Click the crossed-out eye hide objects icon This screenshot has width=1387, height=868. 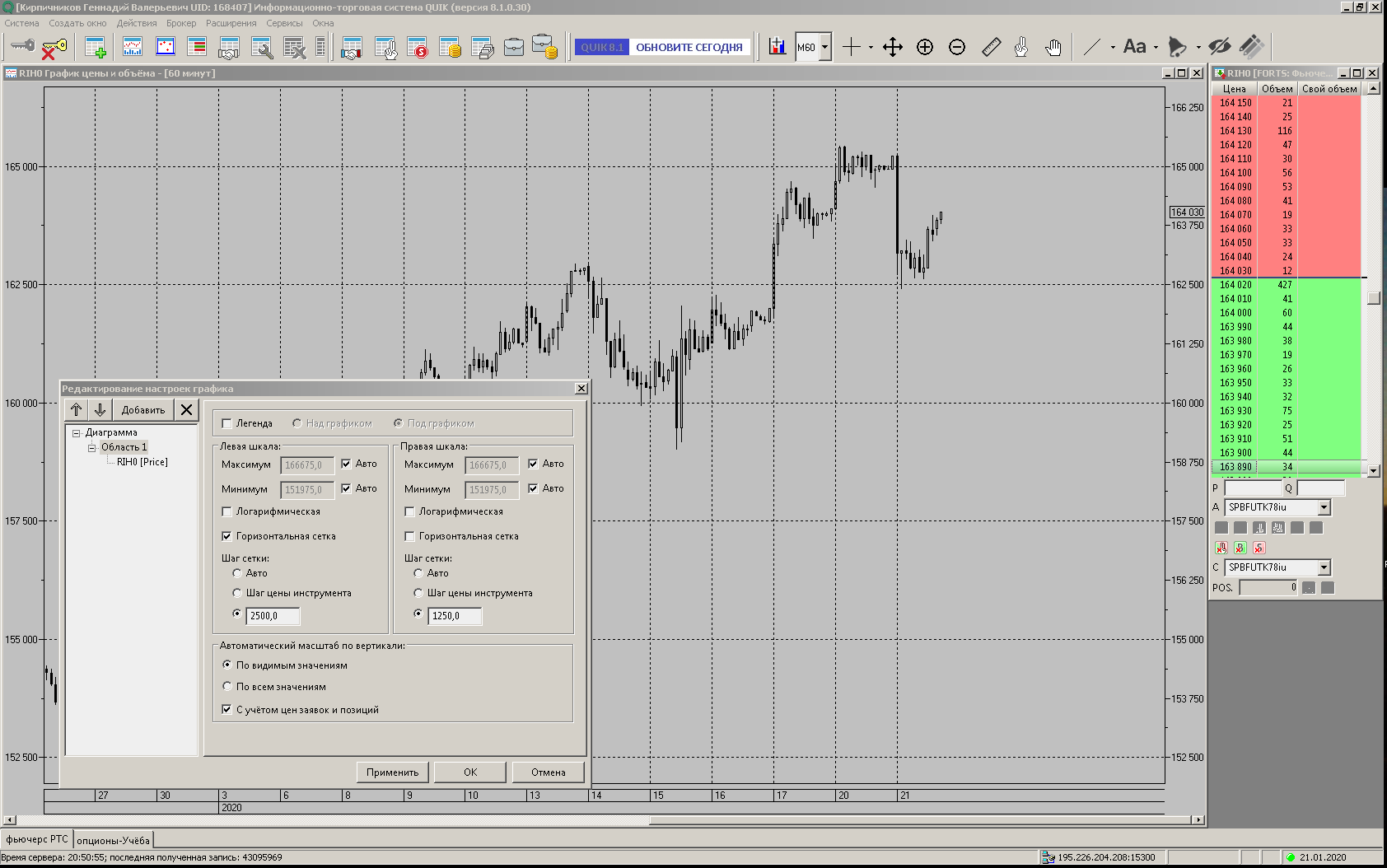1220,47
